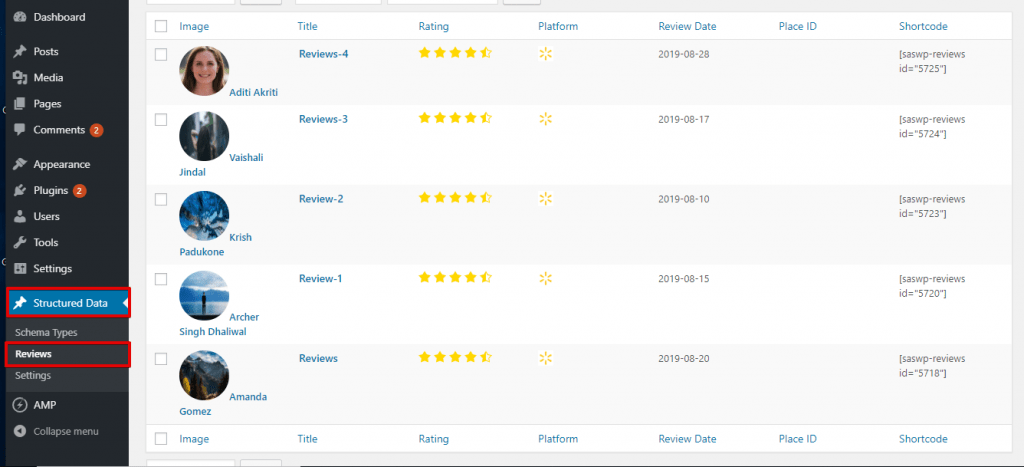Expand the Structured Data menu arrow
Viewport: 1024px width, 467px height.
tap(125, 303)
